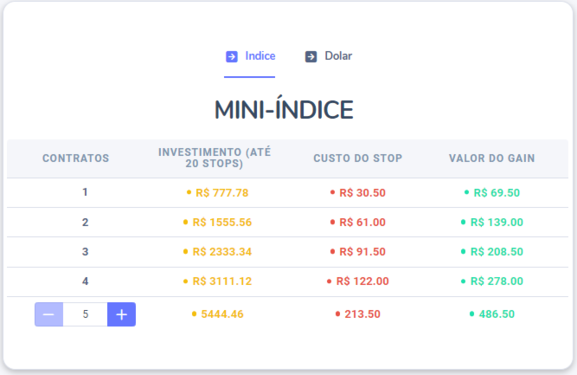Viewport: 577px width, 375px height.
Task: Click gain value R$ 208.50
Action: tap(497, 252)
